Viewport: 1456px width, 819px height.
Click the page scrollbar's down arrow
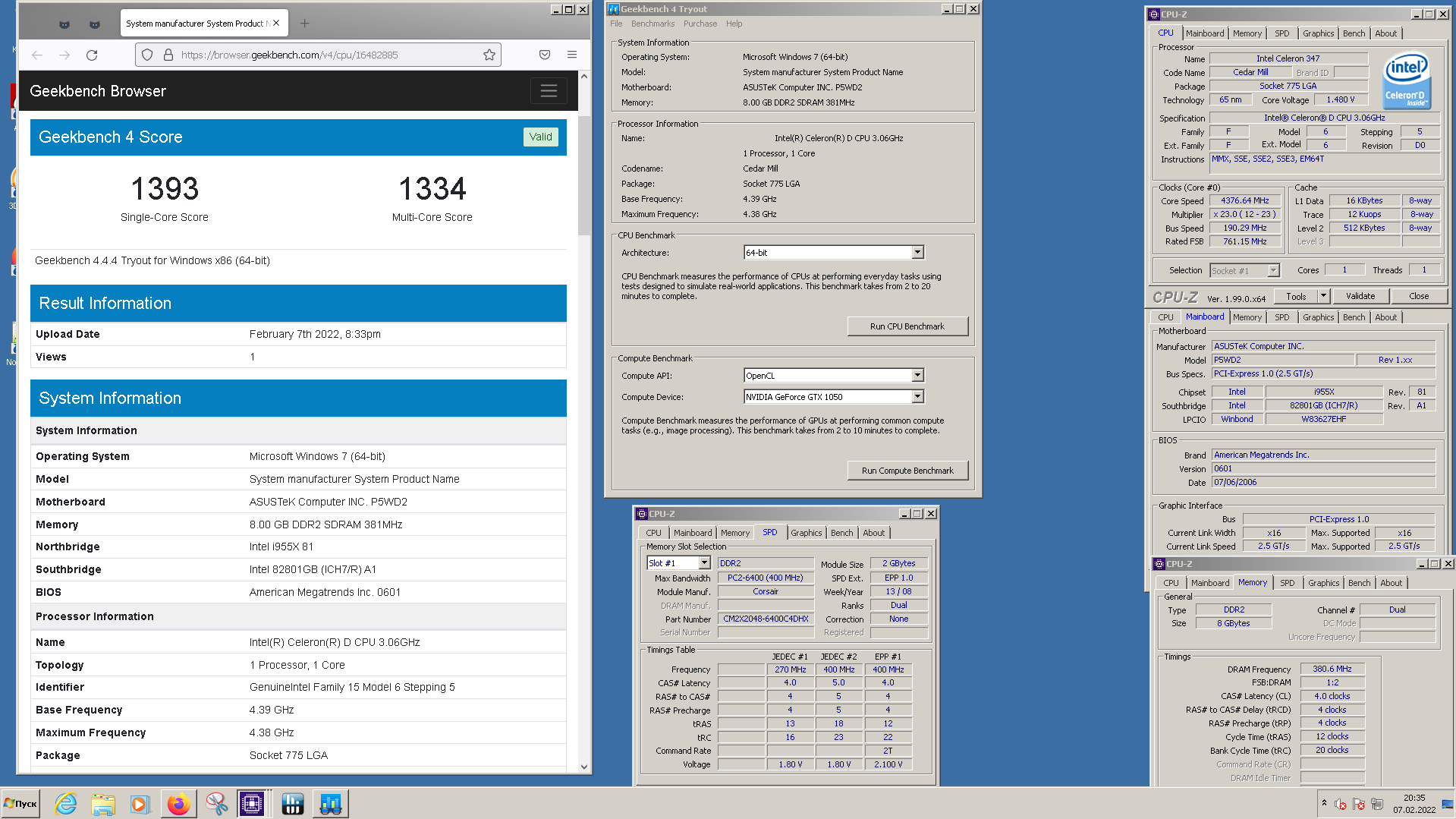[583, 767]
